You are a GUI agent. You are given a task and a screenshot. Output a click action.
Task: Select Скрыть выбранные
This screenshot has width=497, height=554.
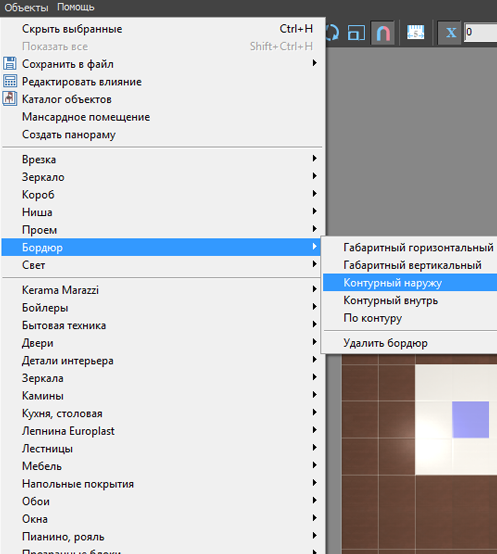pyautogui.click(x=162, y=29)
